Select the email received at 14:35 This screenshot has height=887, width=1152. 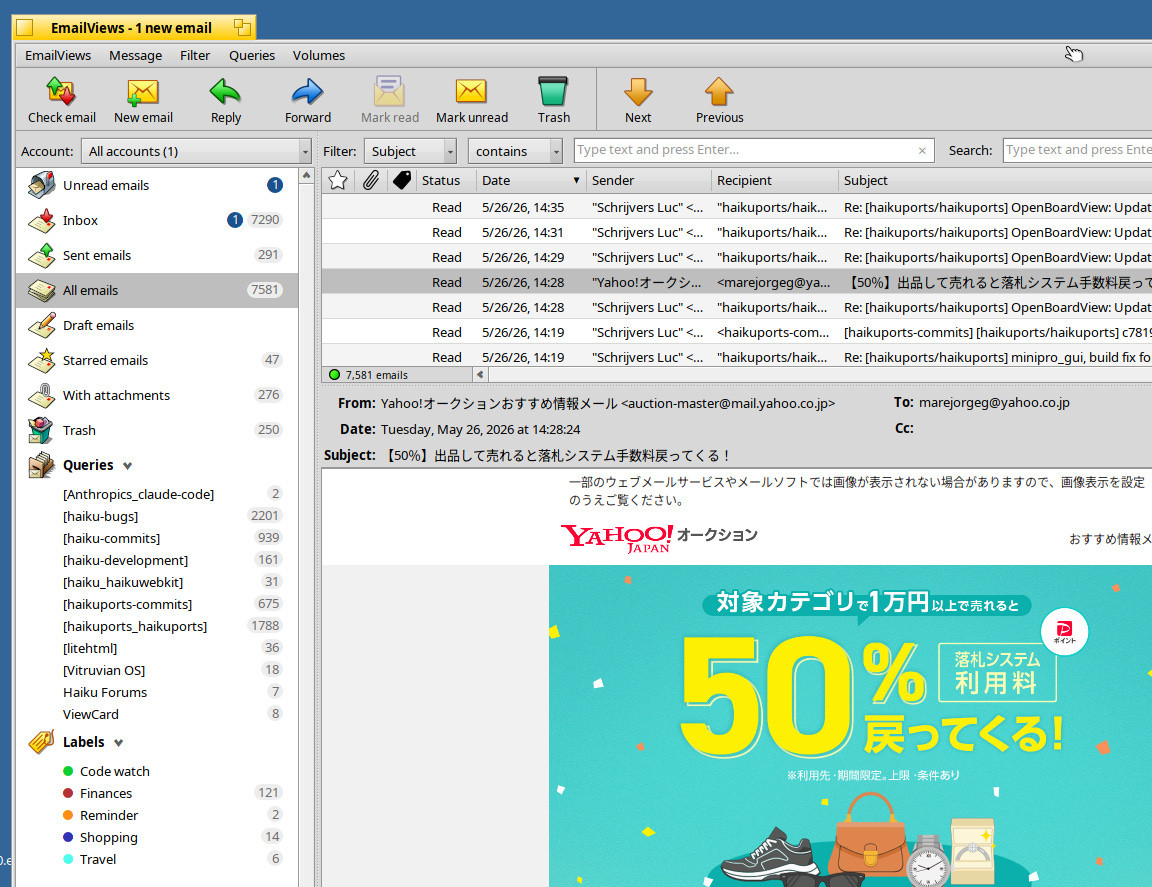pos(737,207)
